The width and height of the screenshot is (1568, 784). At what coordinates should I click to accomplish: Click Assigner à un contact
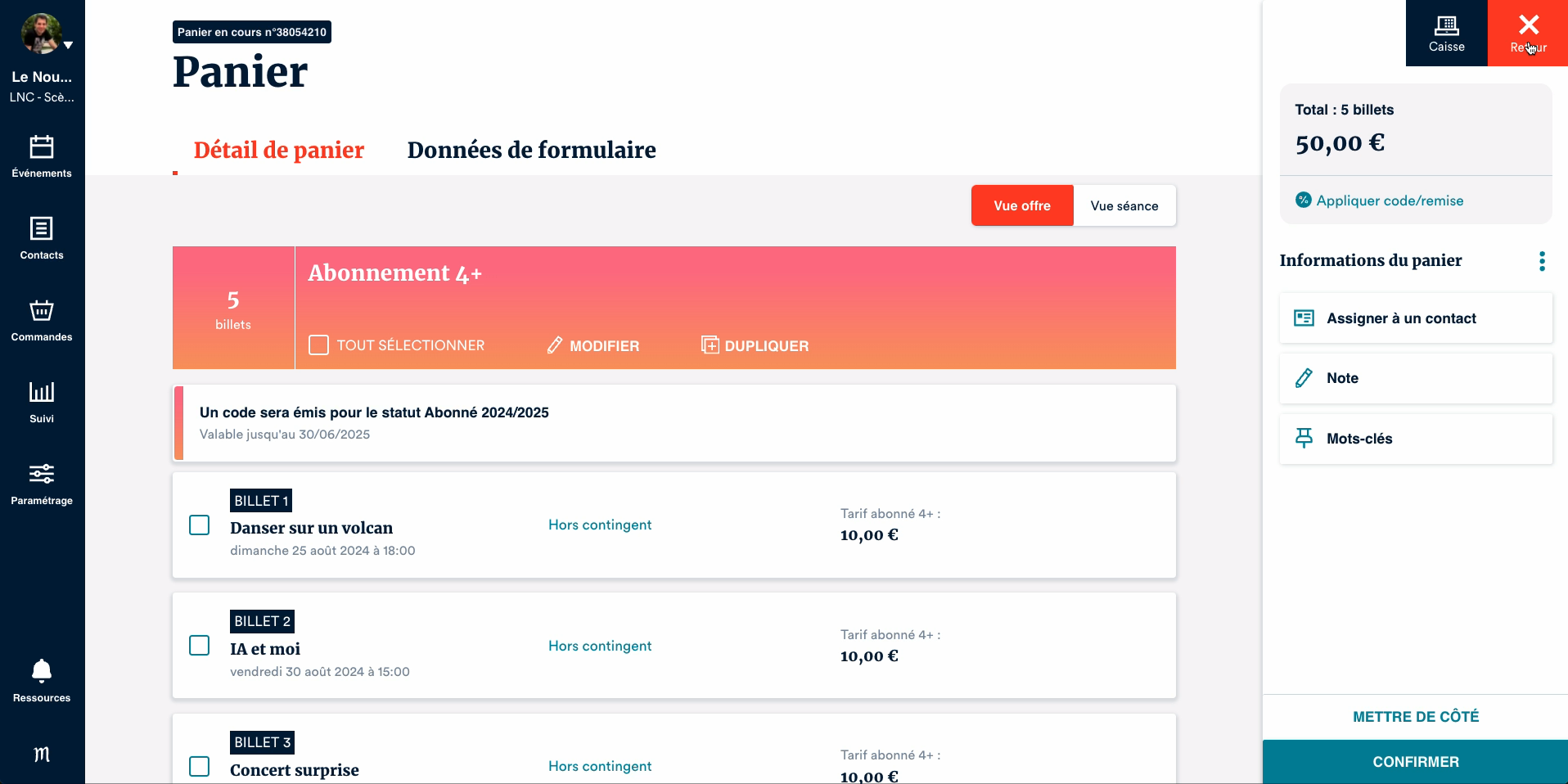[x=1400, y=318]
